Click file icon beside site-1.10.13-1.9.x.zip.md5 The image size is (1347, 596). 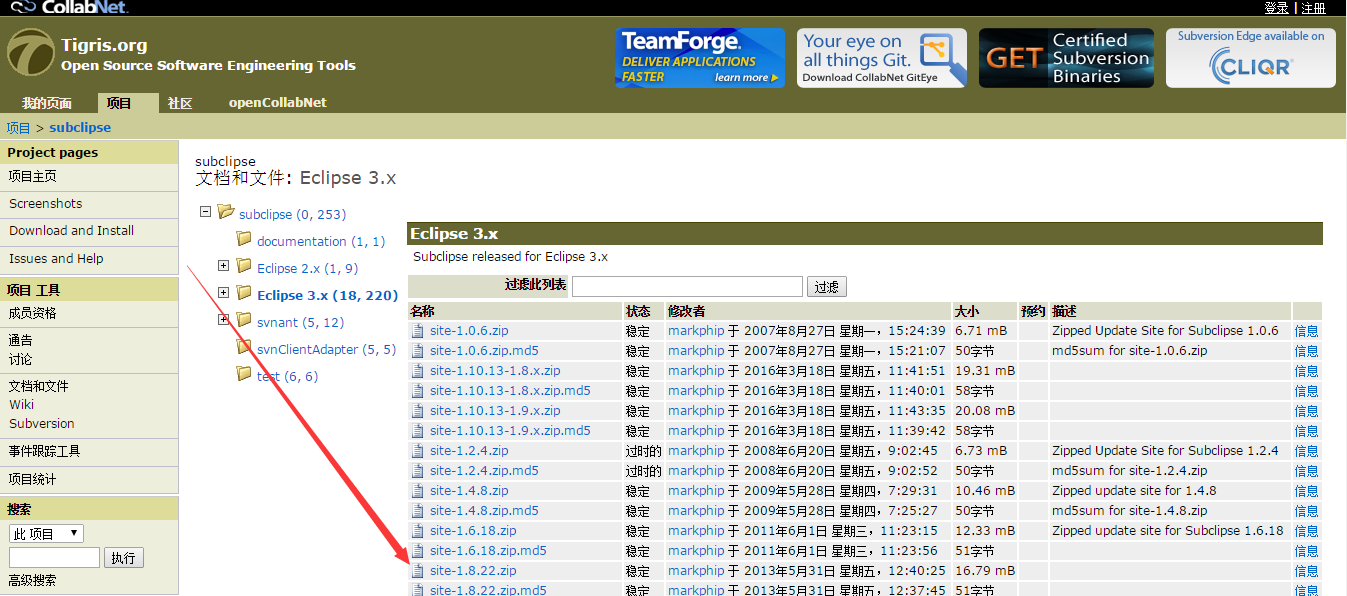pyautogui.click(x=418, y=431)
